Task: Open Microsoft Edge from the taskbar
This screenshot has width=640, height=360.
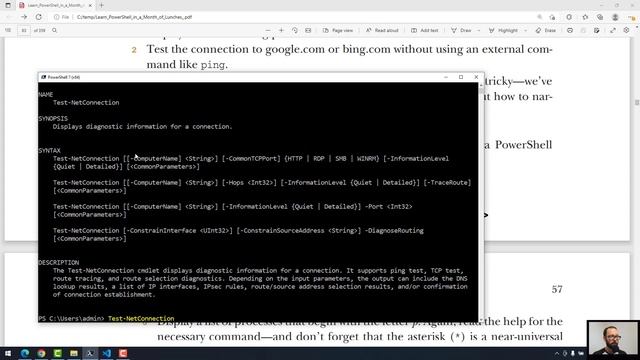Action: pyautogui.click(x=25, y=353)
